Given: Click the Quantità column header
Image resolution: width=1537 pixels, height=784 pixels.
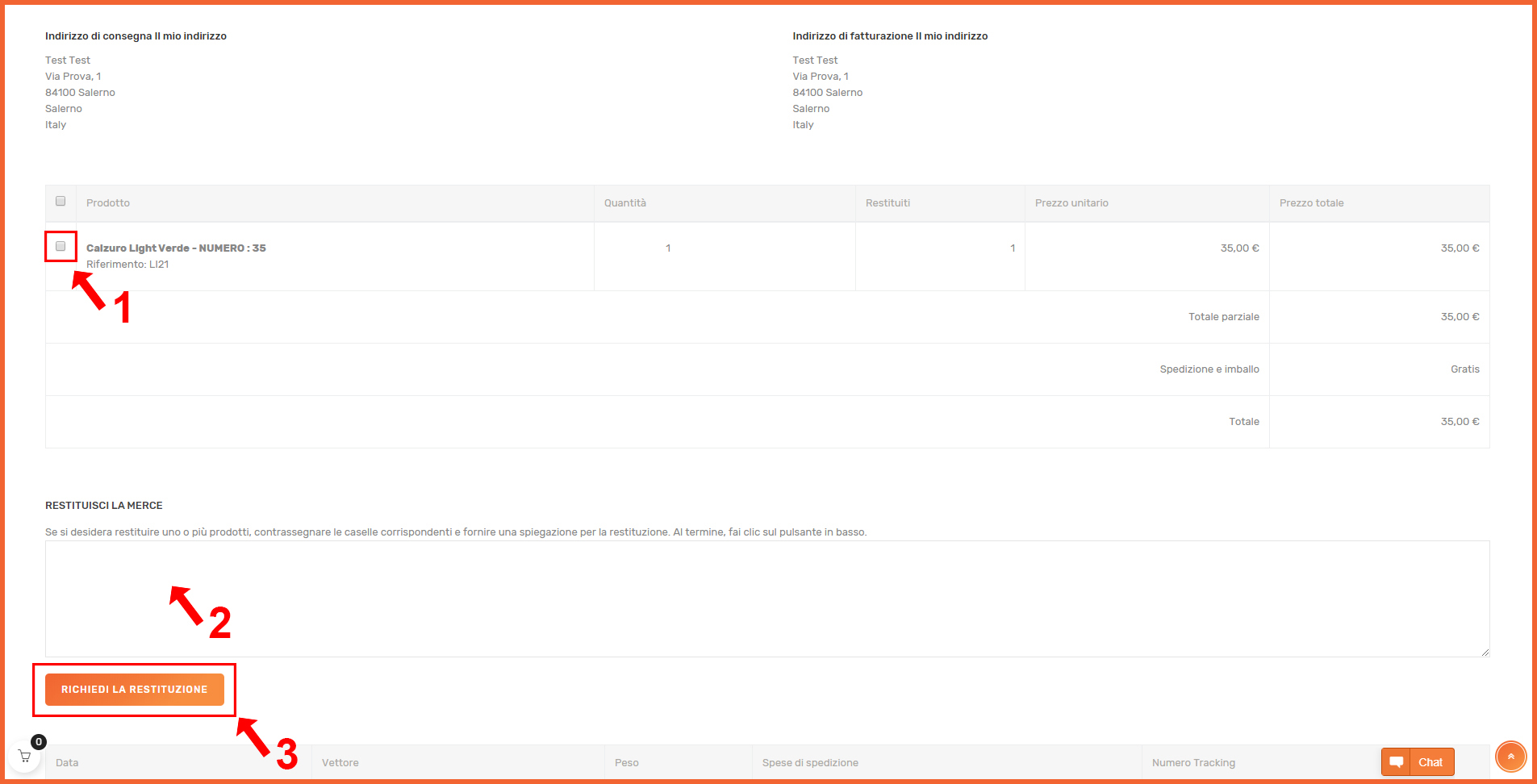Looking at the screenshot, I should coord(625,203).
